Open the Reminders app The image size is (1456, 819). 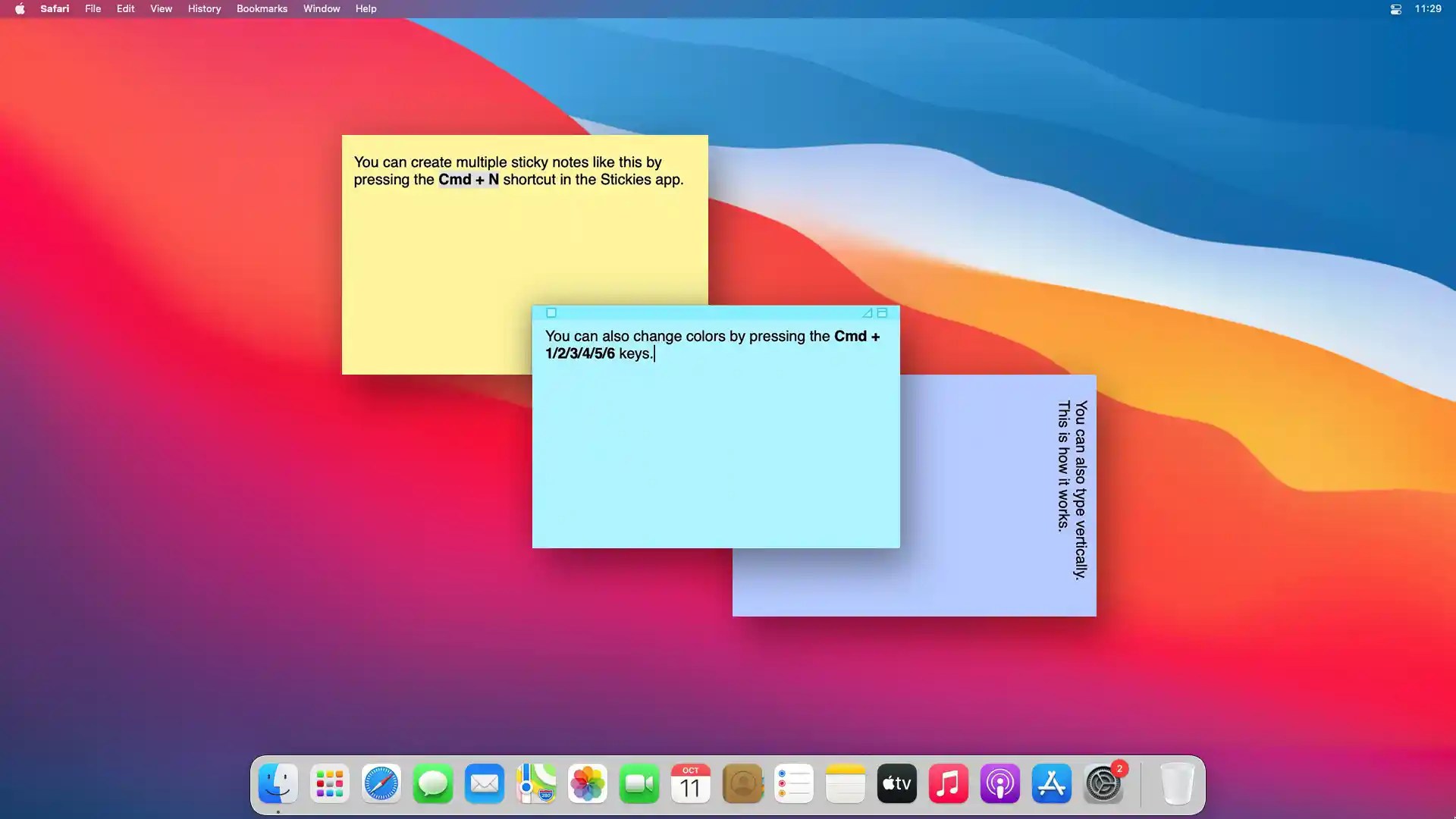pos(793,783)
